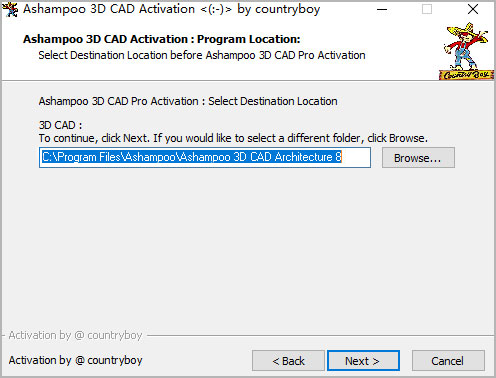The width and height of the screenshot is (496, 378).
Task: Click inside the destination path text field
Action: click(205, 157)
